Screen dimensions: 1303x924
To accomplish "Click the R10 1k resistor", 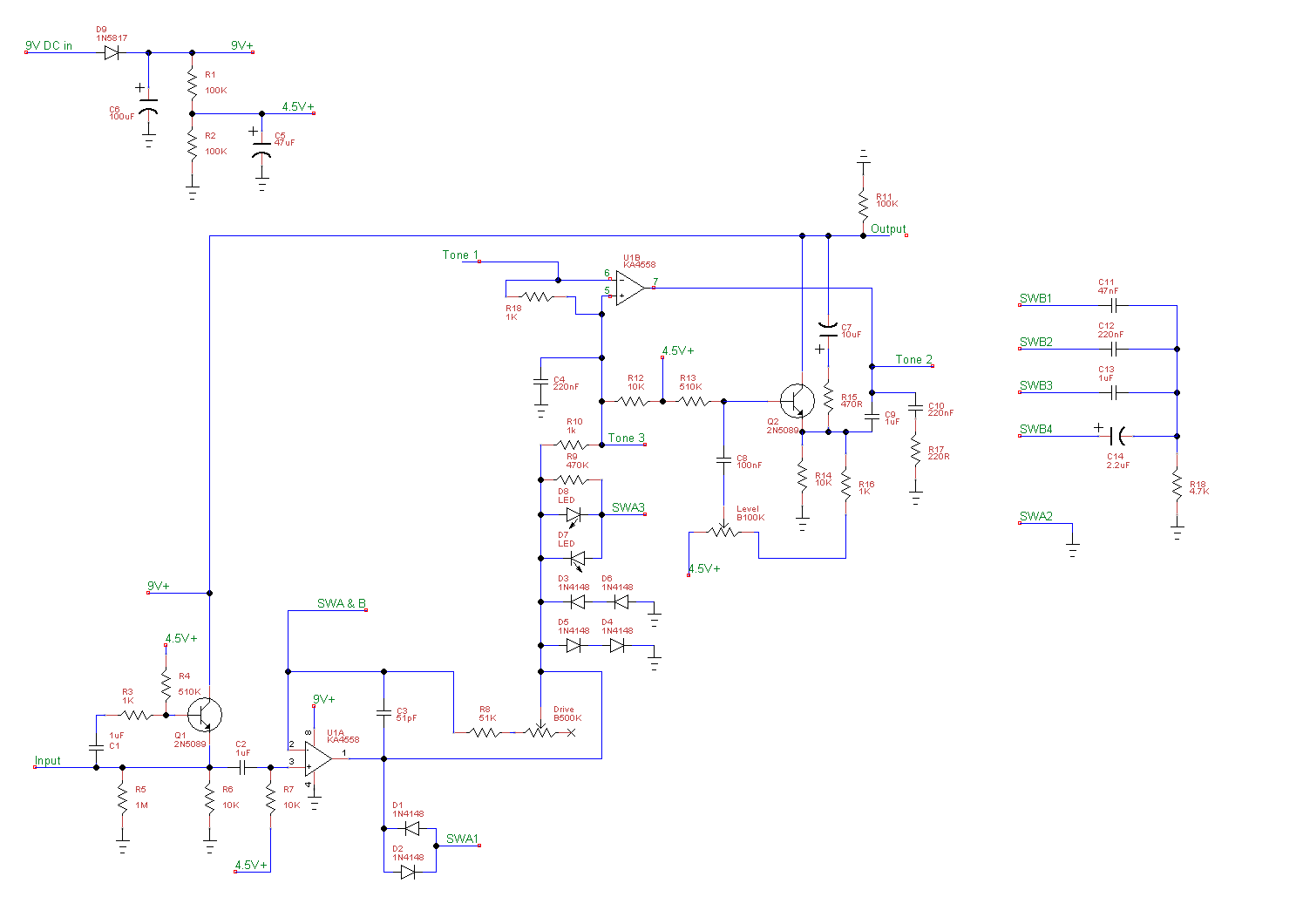I will tap(573, 445).
